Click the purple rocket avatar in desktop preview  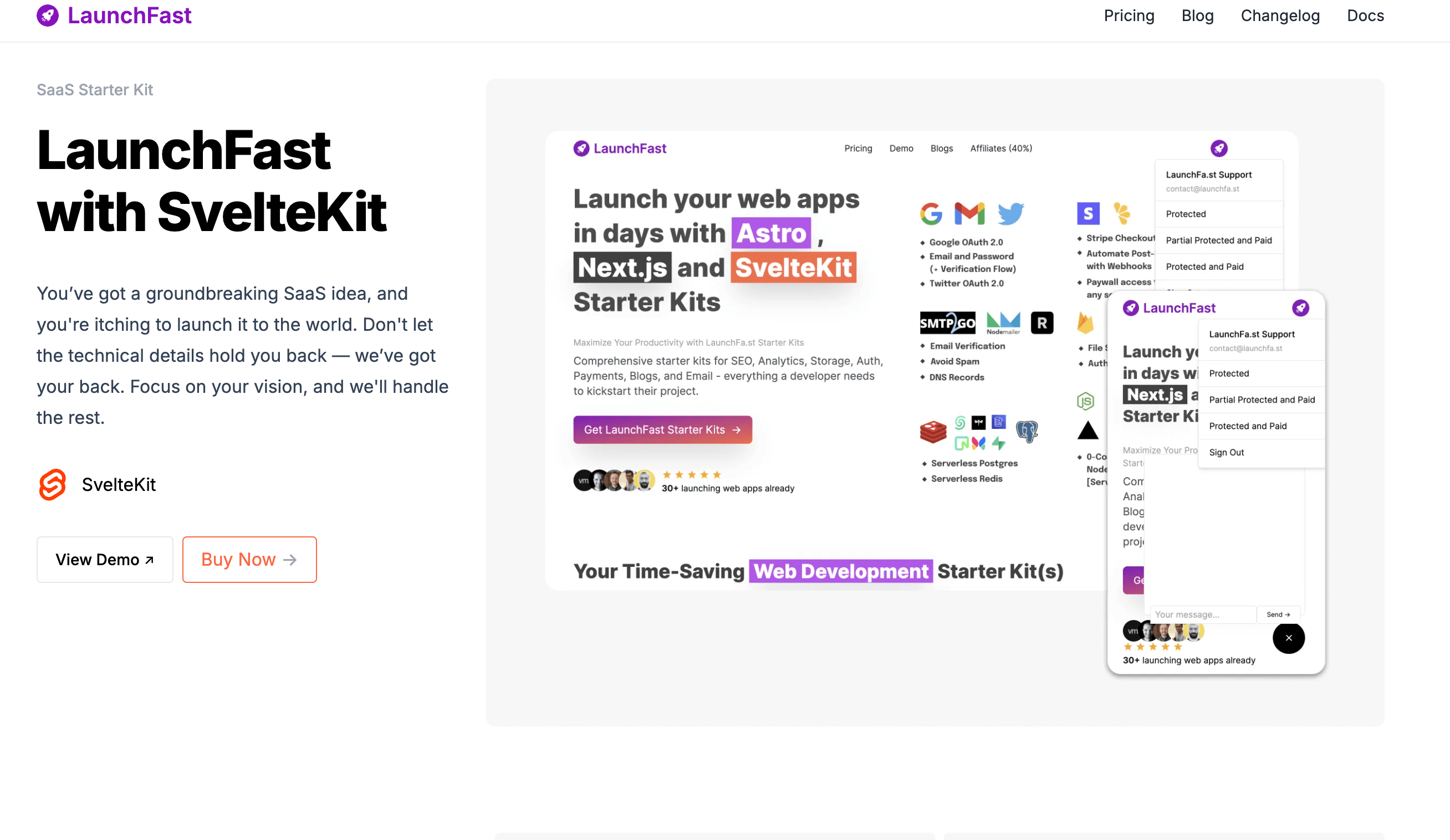point(1219,148)
